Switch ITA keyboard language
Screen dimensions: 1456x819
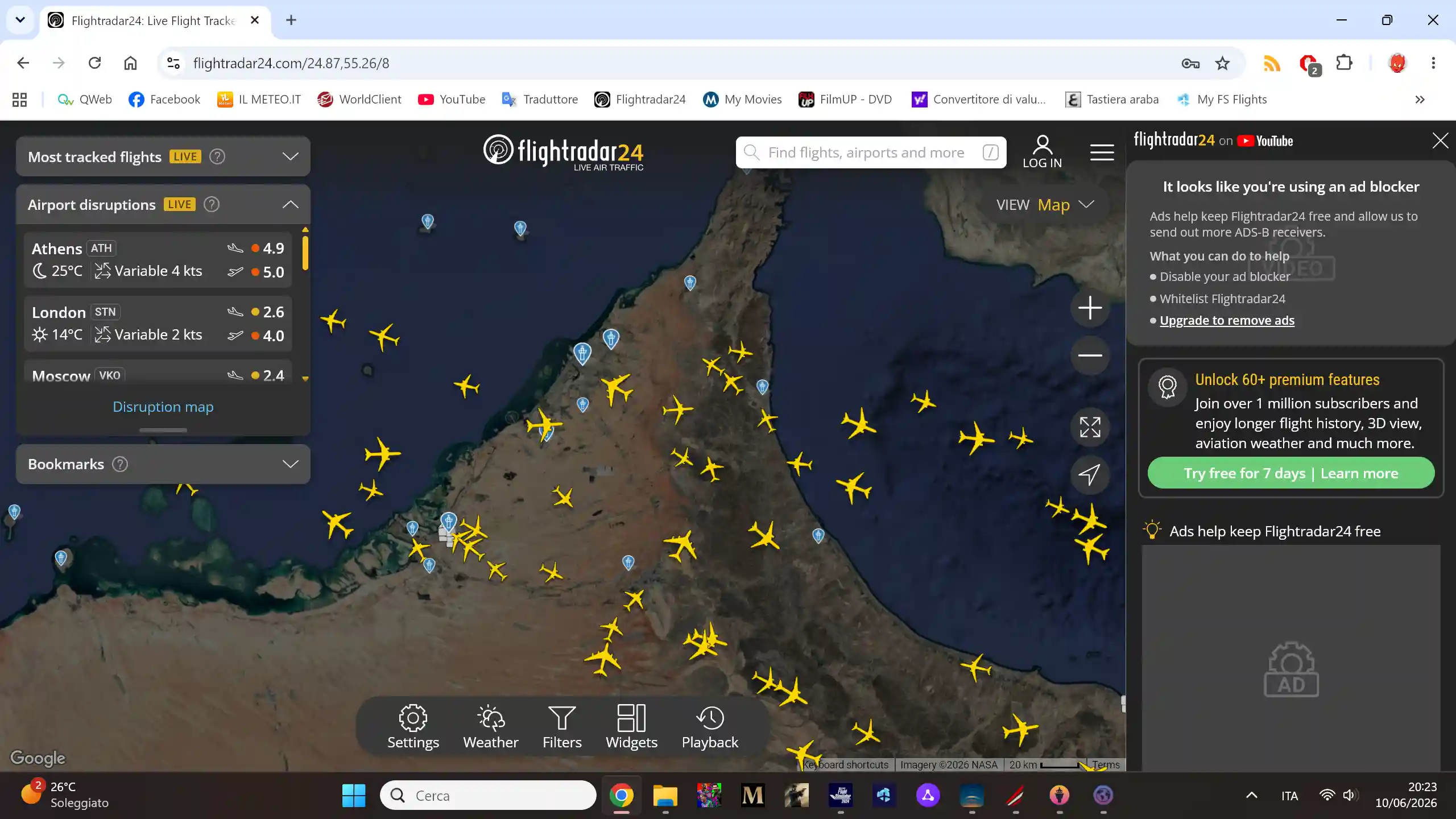coord(1289,795)
